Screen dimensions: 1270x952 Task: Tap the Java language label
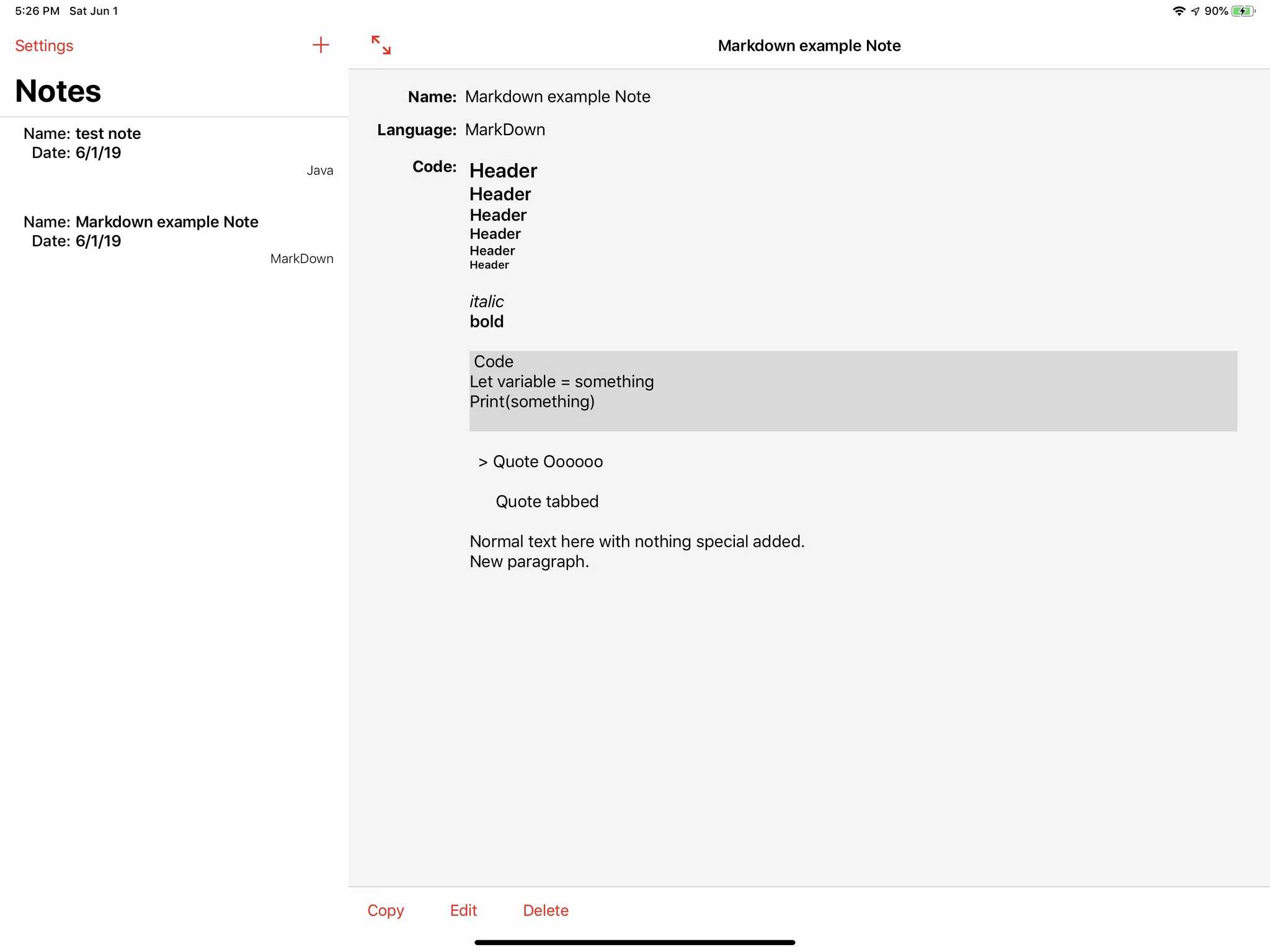[x=319, y=171]
